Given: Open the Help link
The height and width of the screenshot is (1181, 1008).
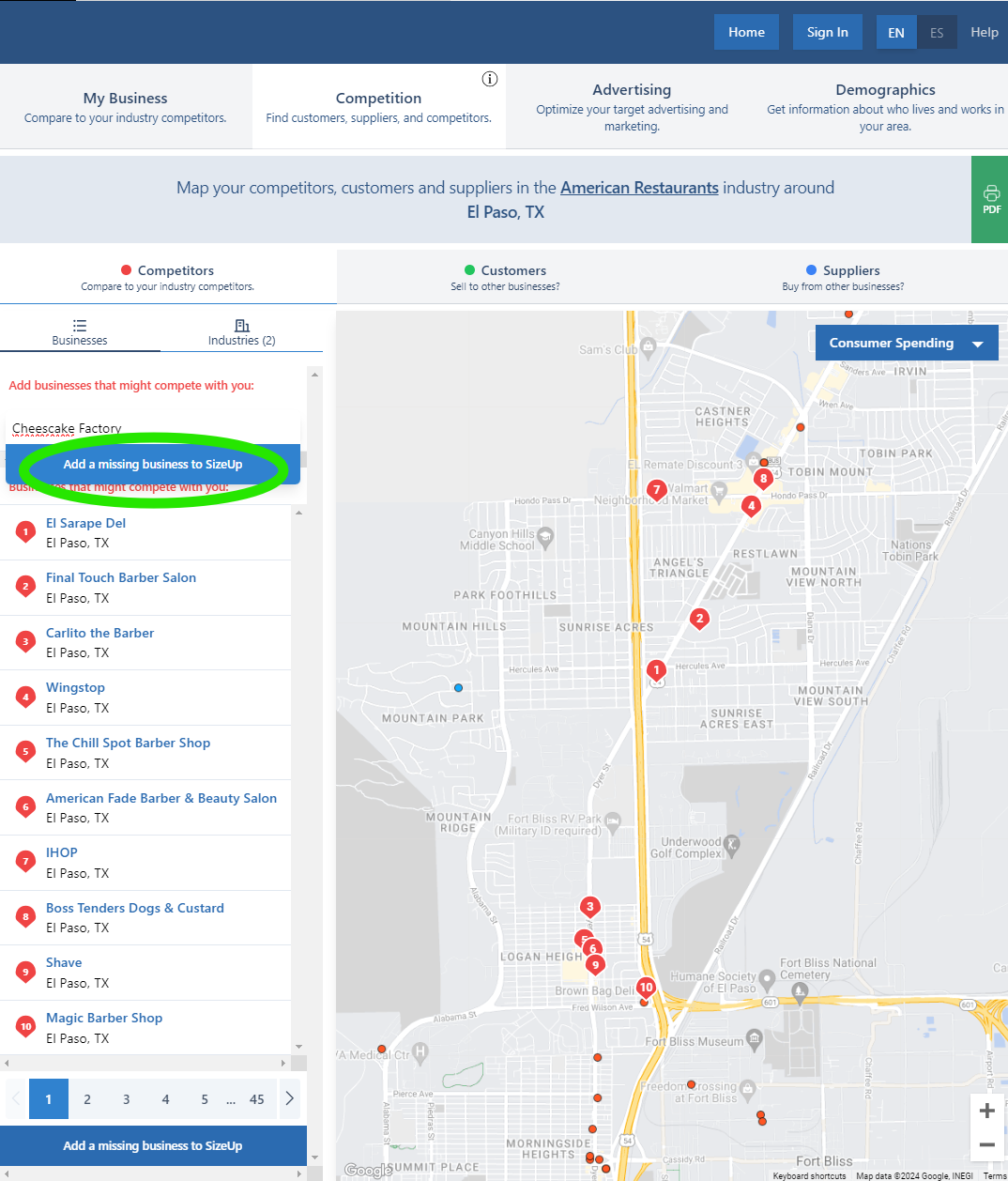Looking at the screenshot, I should pyautogui.click(x=985, y=32).
